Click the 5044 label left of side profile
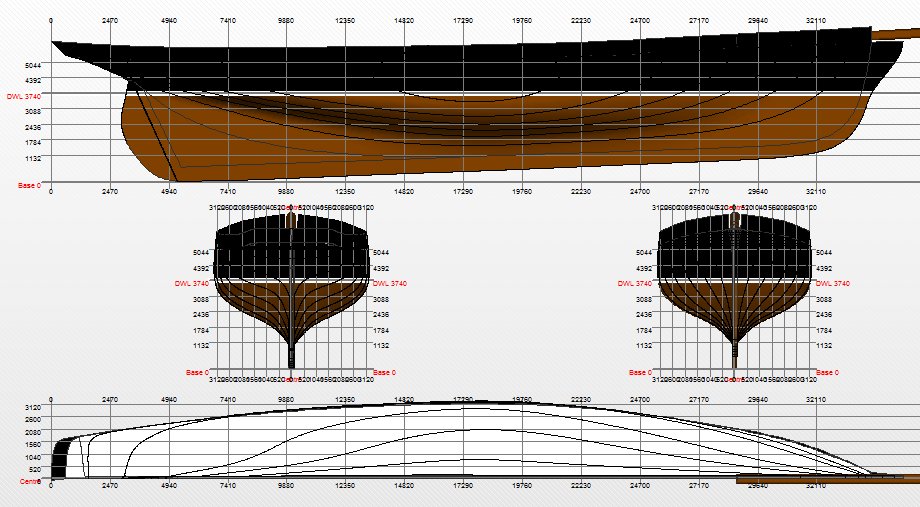920x507 pixels. (x=33, y=65)
